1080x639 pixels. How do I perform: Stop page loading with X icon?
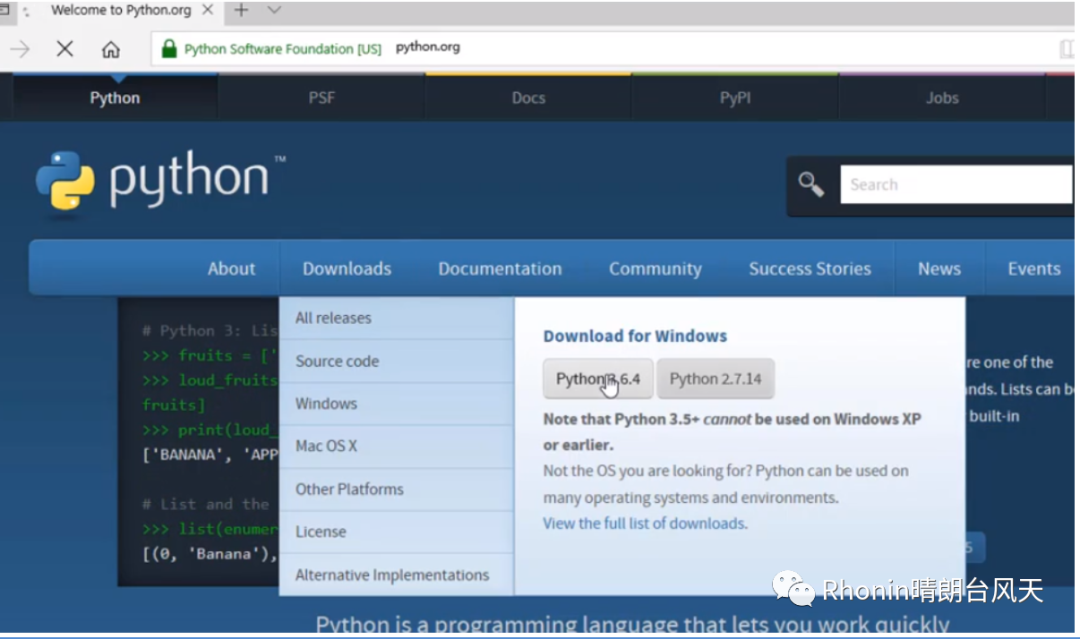point(65,49)
